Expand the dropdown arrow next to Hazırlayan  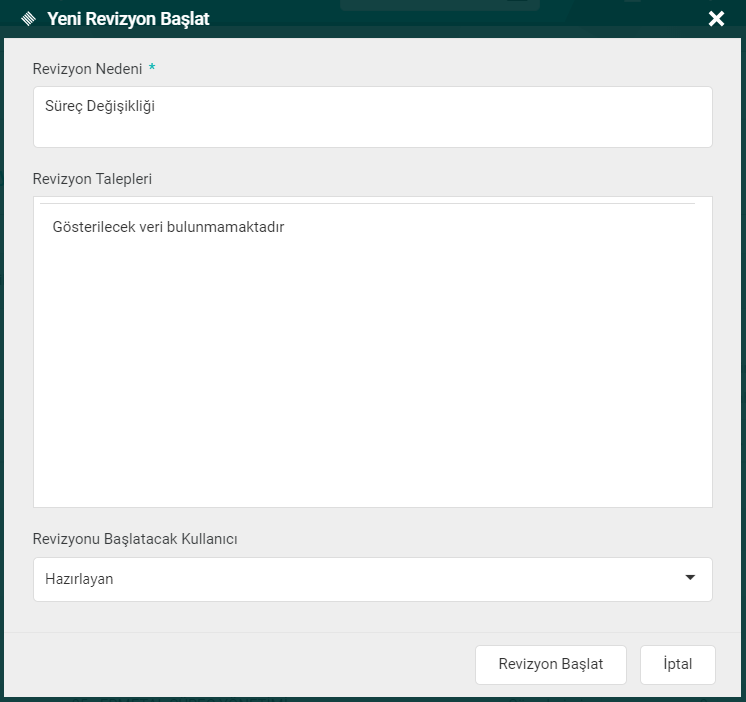tap(690, 578)
